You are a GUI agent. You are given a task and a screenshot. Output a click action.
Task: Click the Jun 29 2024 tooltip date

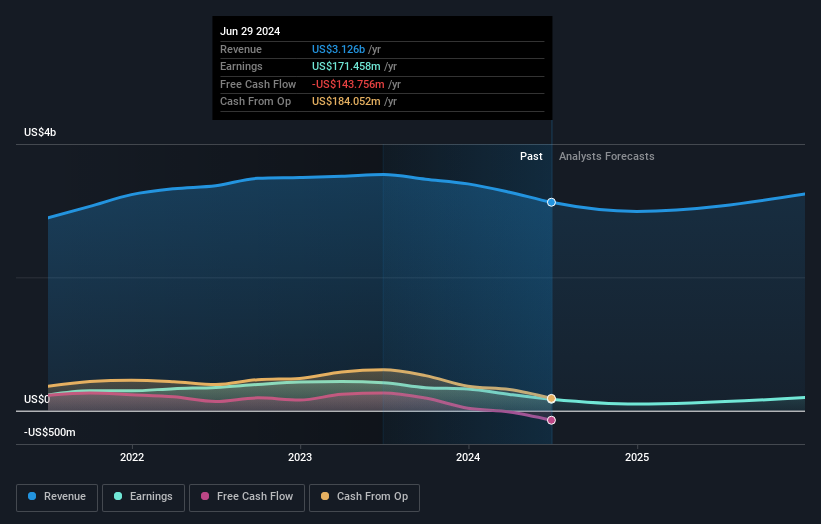[250, 31]
